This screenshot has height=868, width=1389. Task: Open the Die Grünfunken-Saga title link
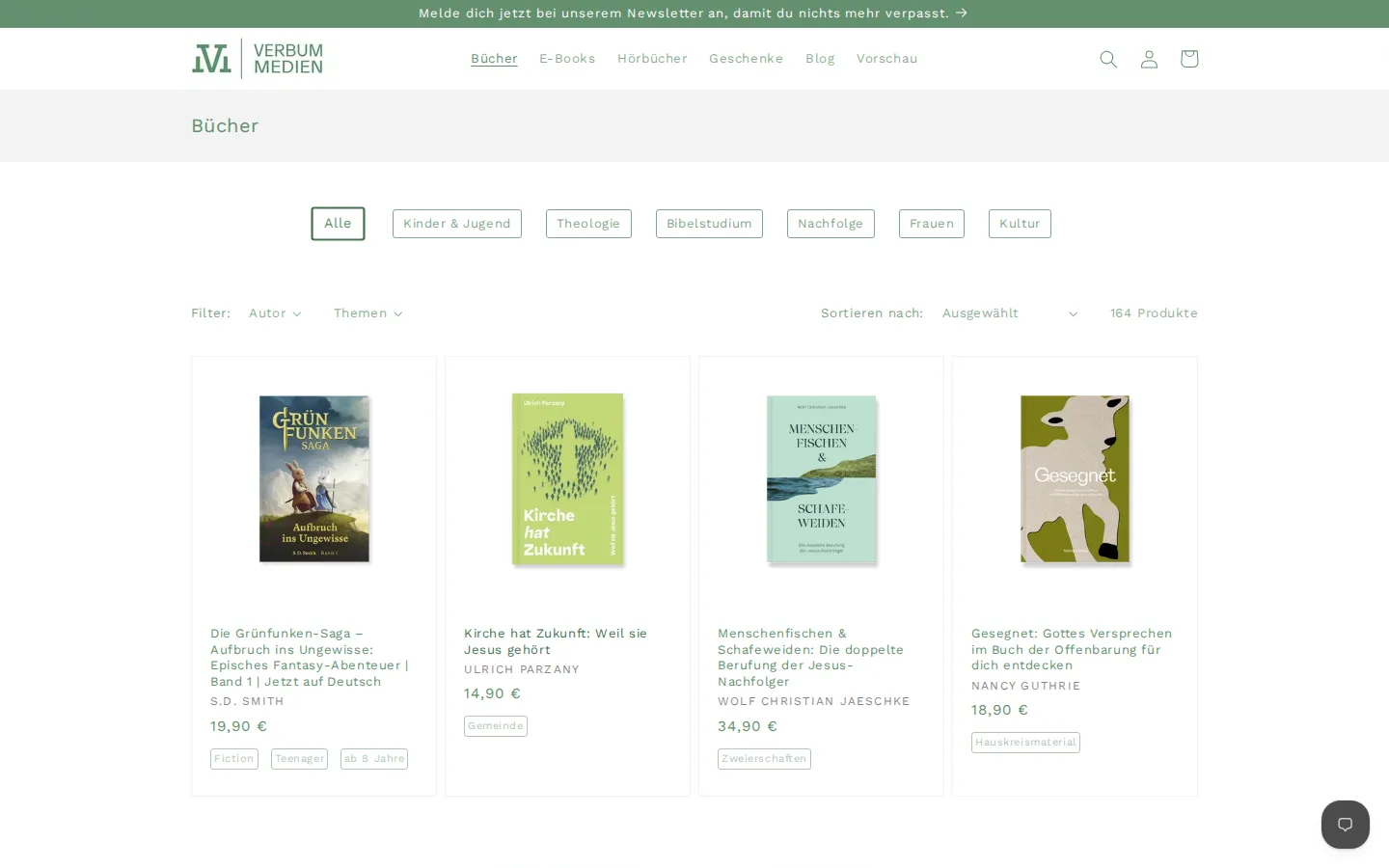[310, 658]
